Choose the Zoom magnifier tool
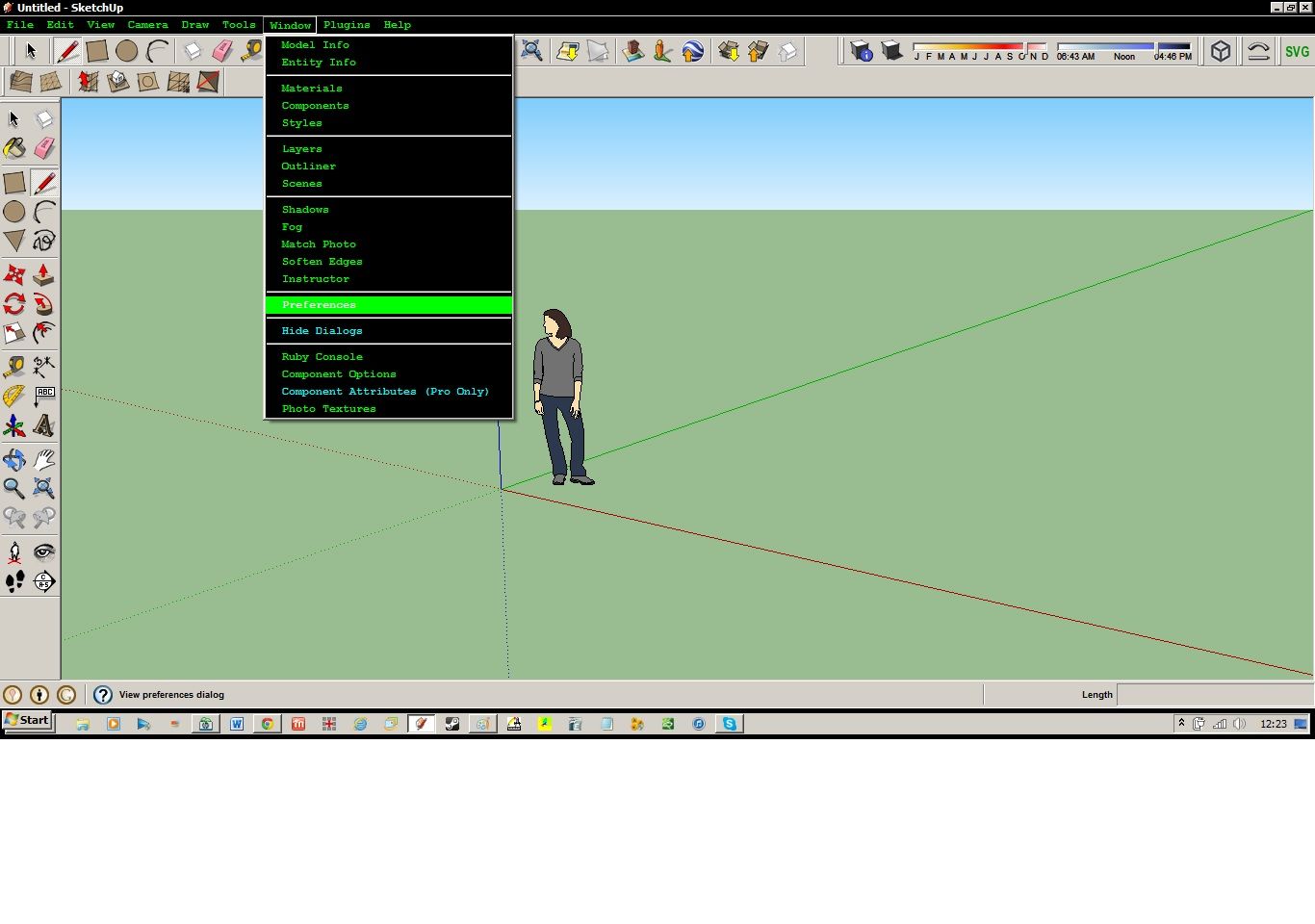Image resolution: width=1315 pixels, height=924 pixels. coord(14,488)
